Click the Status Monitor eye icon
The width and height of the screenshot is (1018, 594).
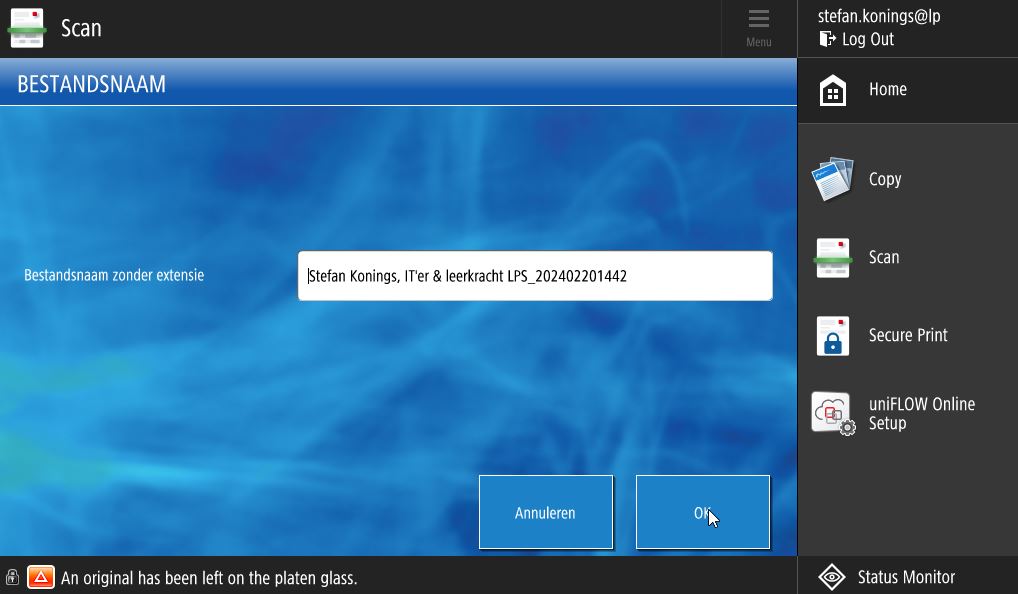tap(832, 577)
